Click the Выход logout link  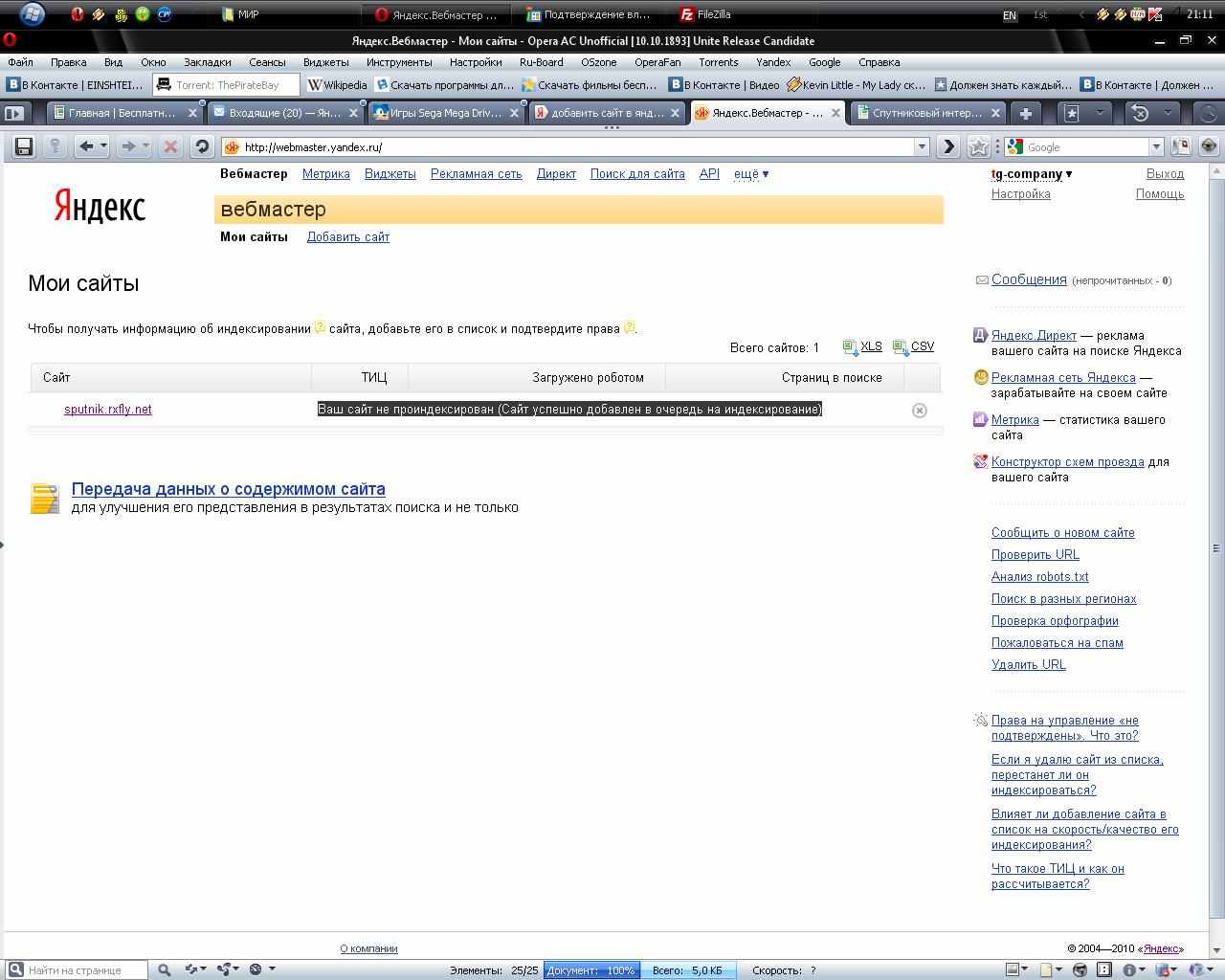pos(1166,174)
